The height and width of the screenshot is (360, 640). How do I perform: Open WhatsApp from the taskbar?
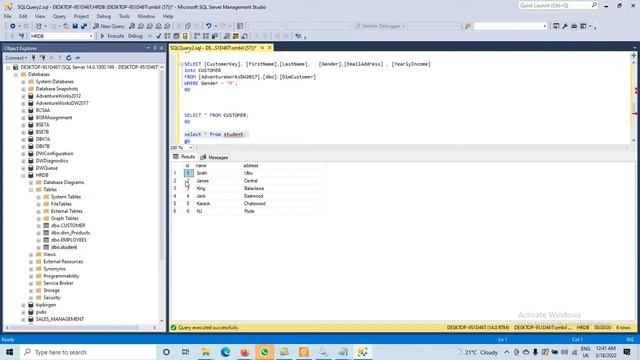[264, 352]
